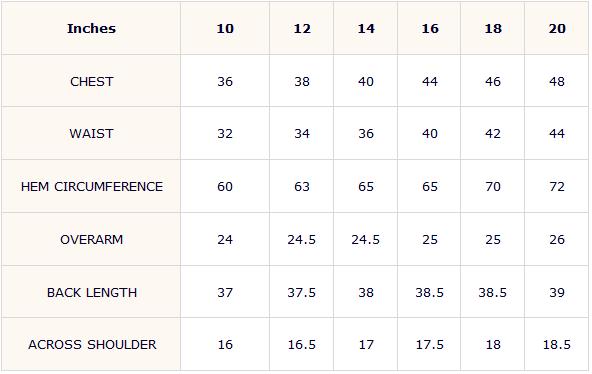Select hem circumference value 70

pyautogui.click(x=493, y=186)
